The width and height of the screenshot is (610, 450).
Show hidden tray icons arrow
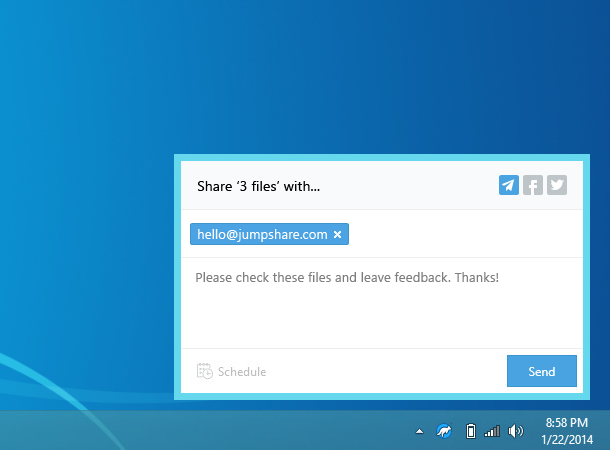[x=420, y=431]
